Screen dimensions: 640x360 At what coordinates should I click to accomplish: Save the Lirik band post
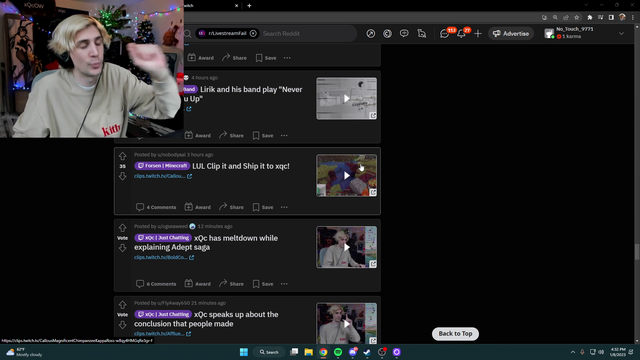click(x=263, y=135)
